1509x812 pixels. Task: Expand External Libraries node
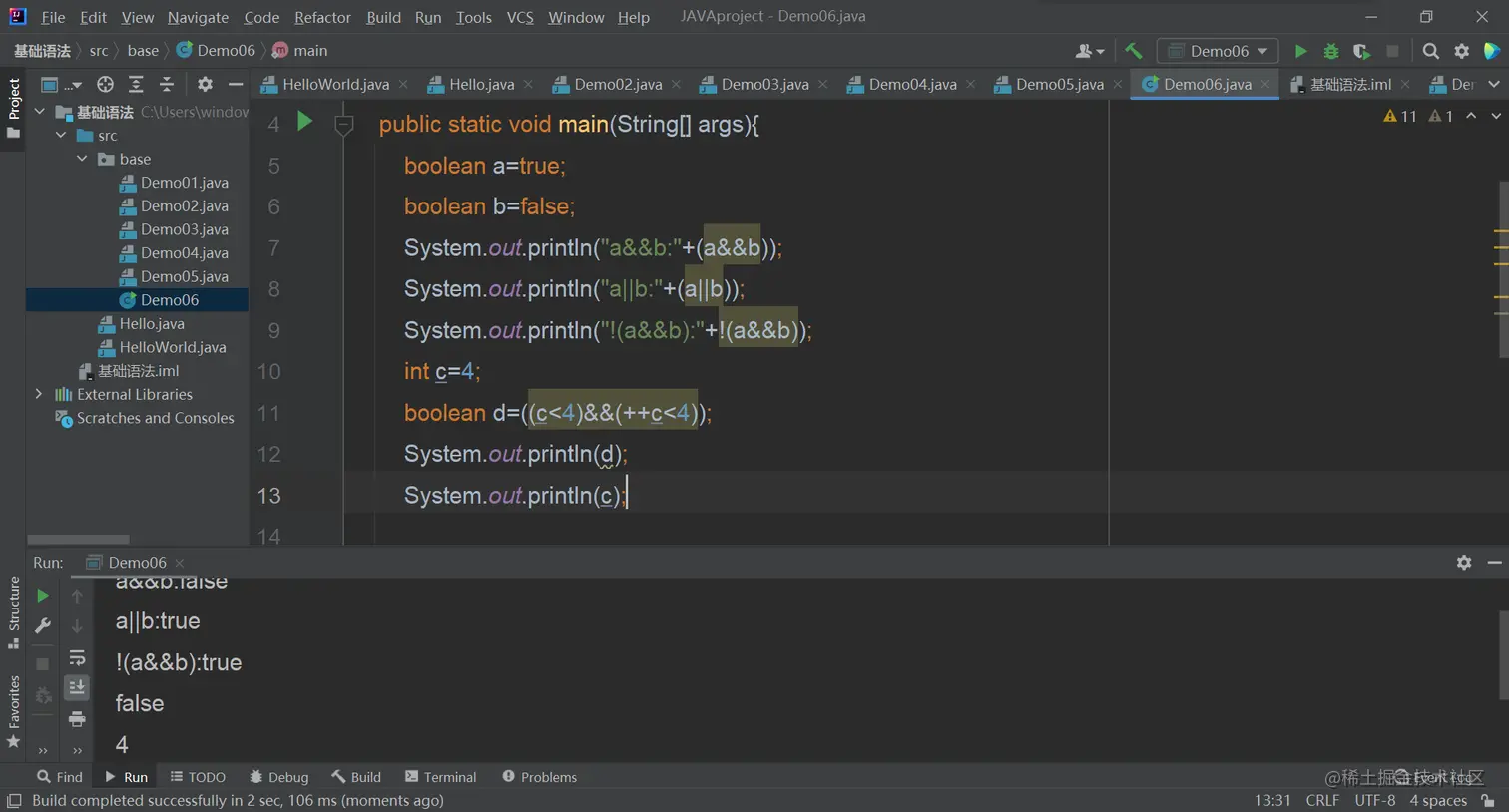coord(39,394)
